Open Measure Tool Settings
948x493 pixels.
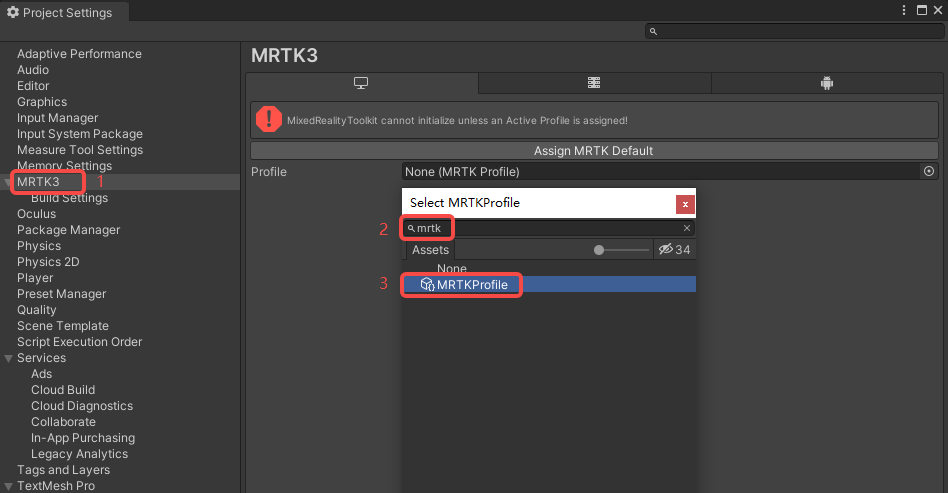click(x=80, y=149)
